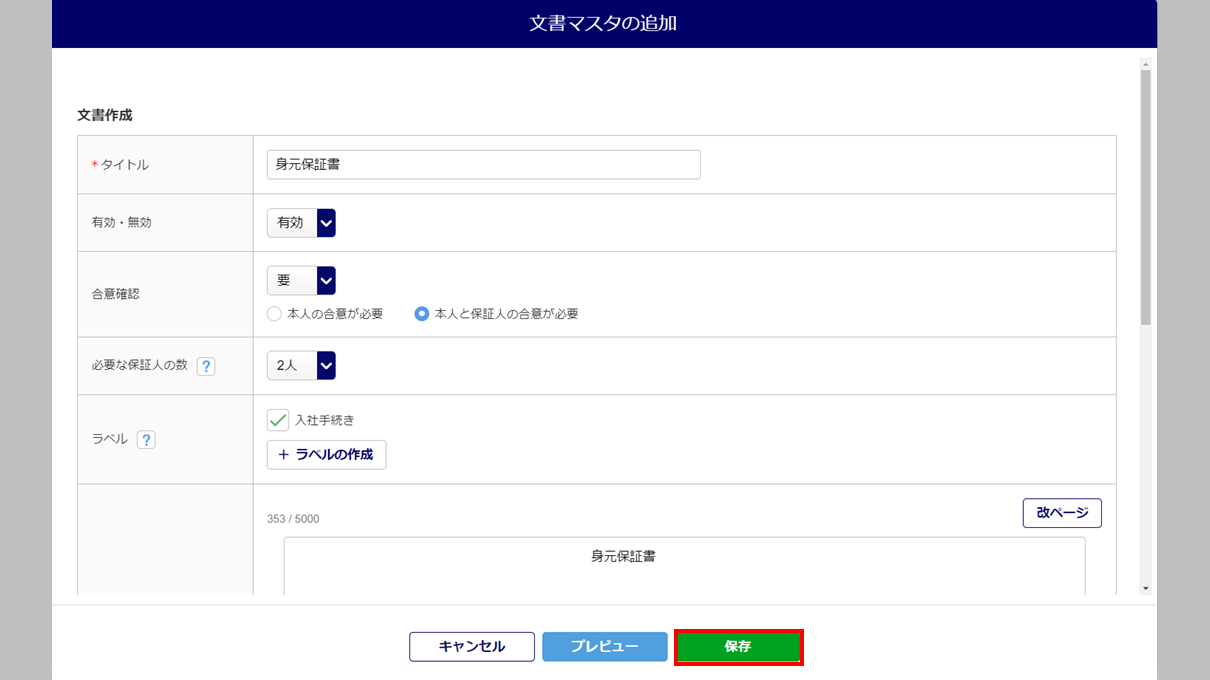Click the 文書作成 section heading
The width and height of the screenshot is (1210, 680).
point(105,115)
